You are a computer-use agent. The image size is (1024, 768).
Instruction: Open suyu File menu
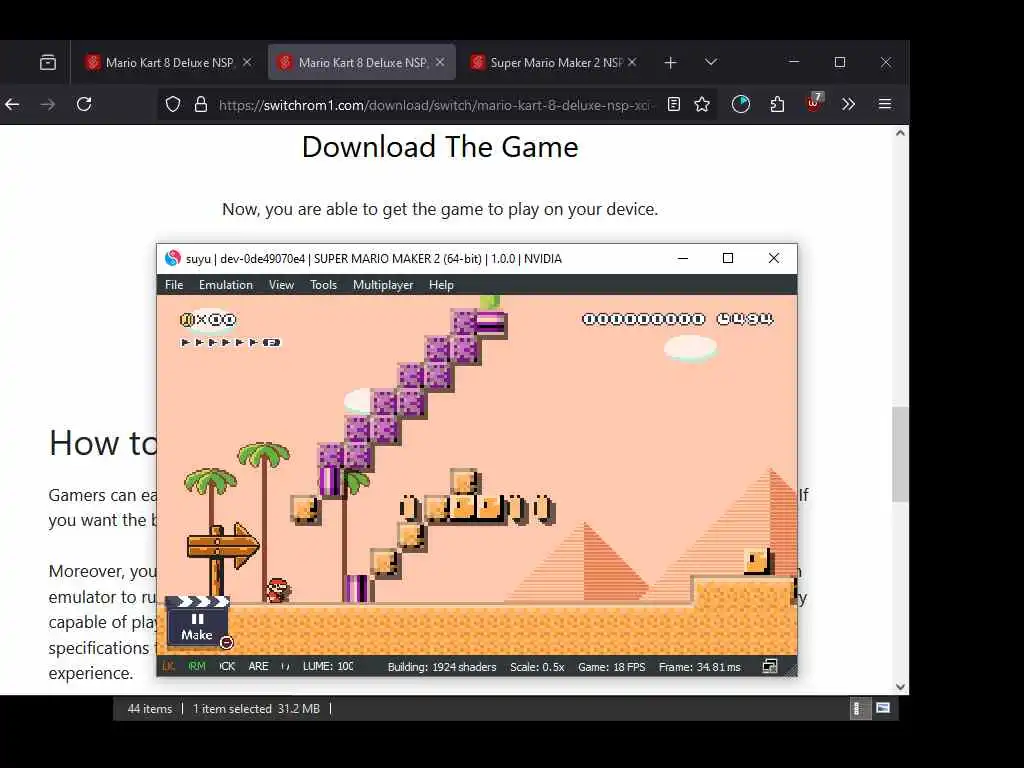174,285
